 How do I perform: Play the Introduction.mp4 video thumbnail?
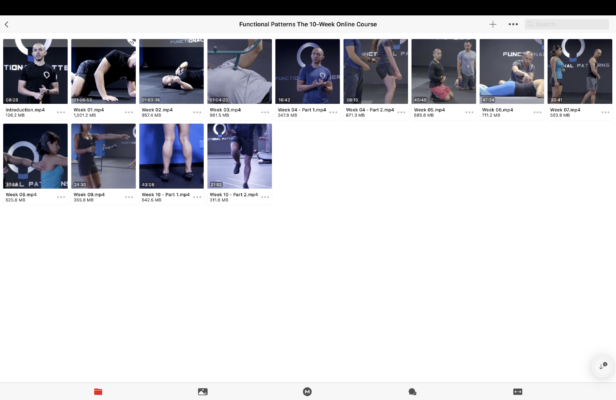[x=35, y=71]
